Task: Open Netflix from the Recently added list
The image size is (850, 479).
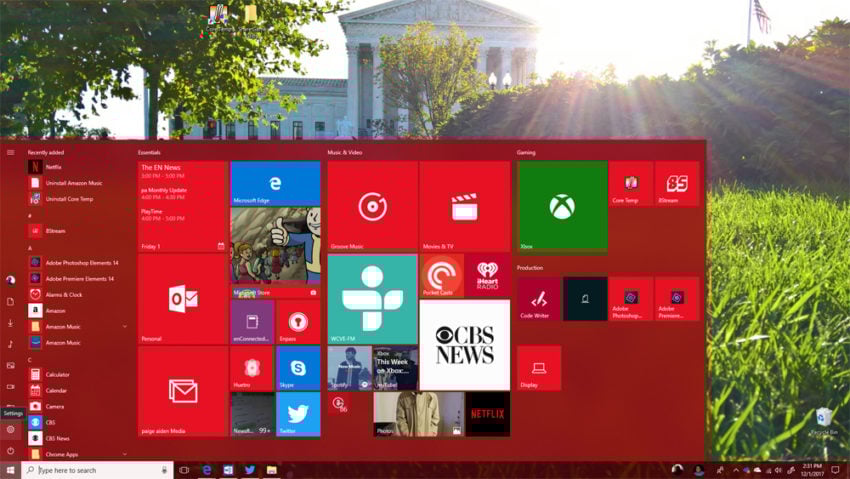Action: click(x=79, y=167)
